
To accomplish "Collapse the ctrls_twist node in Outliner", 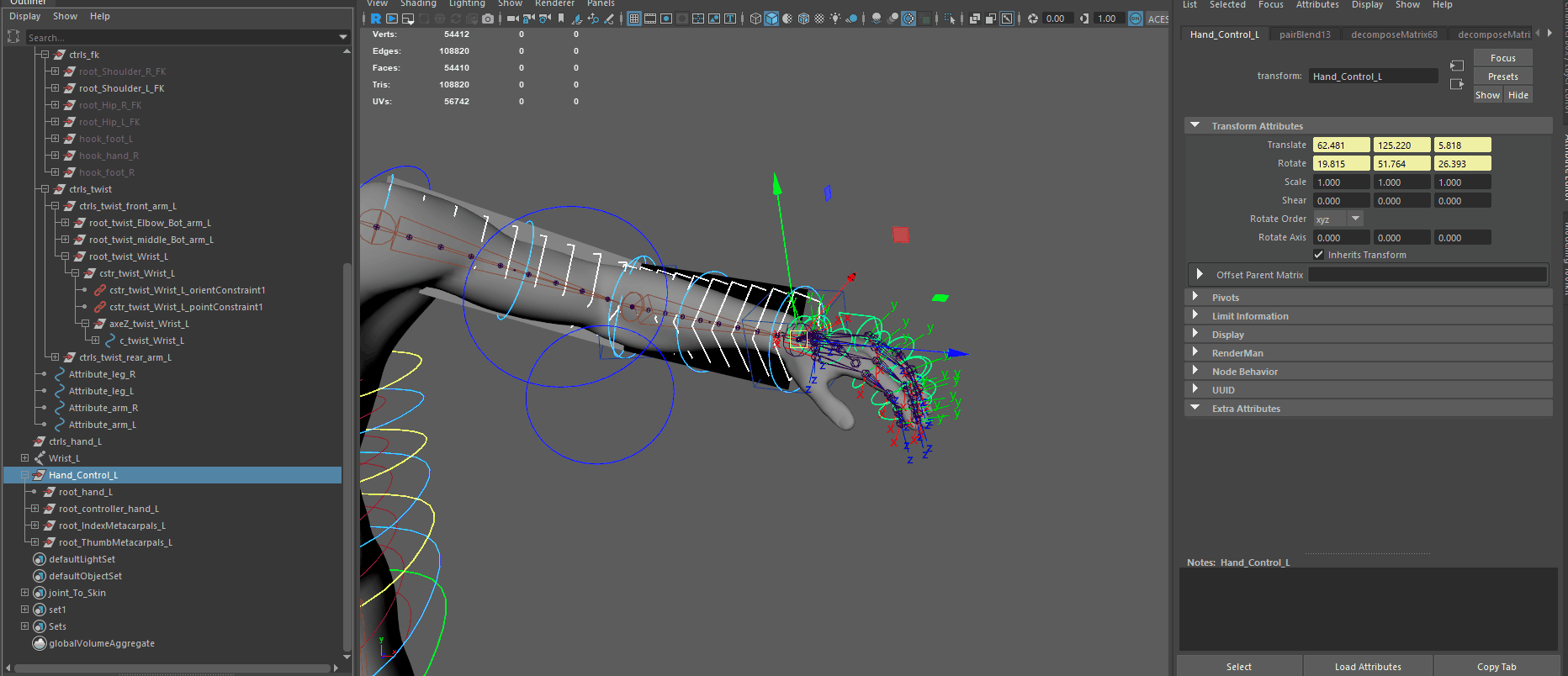I will pyautogui.click(x=45, y=189).
